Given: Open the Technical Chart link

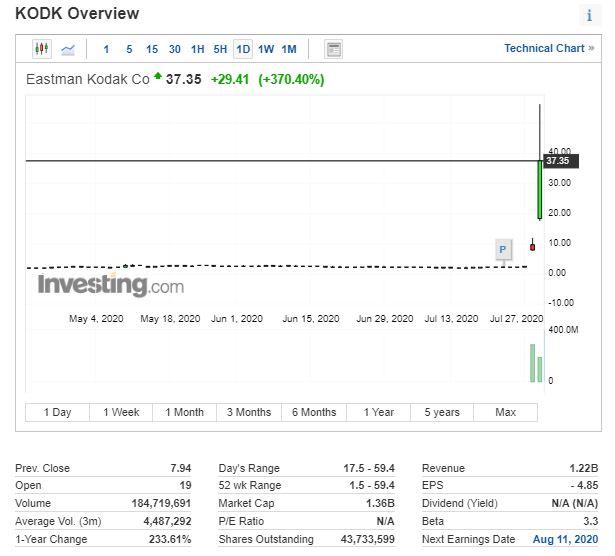Looking at the screenshot, I should [549, 48].
